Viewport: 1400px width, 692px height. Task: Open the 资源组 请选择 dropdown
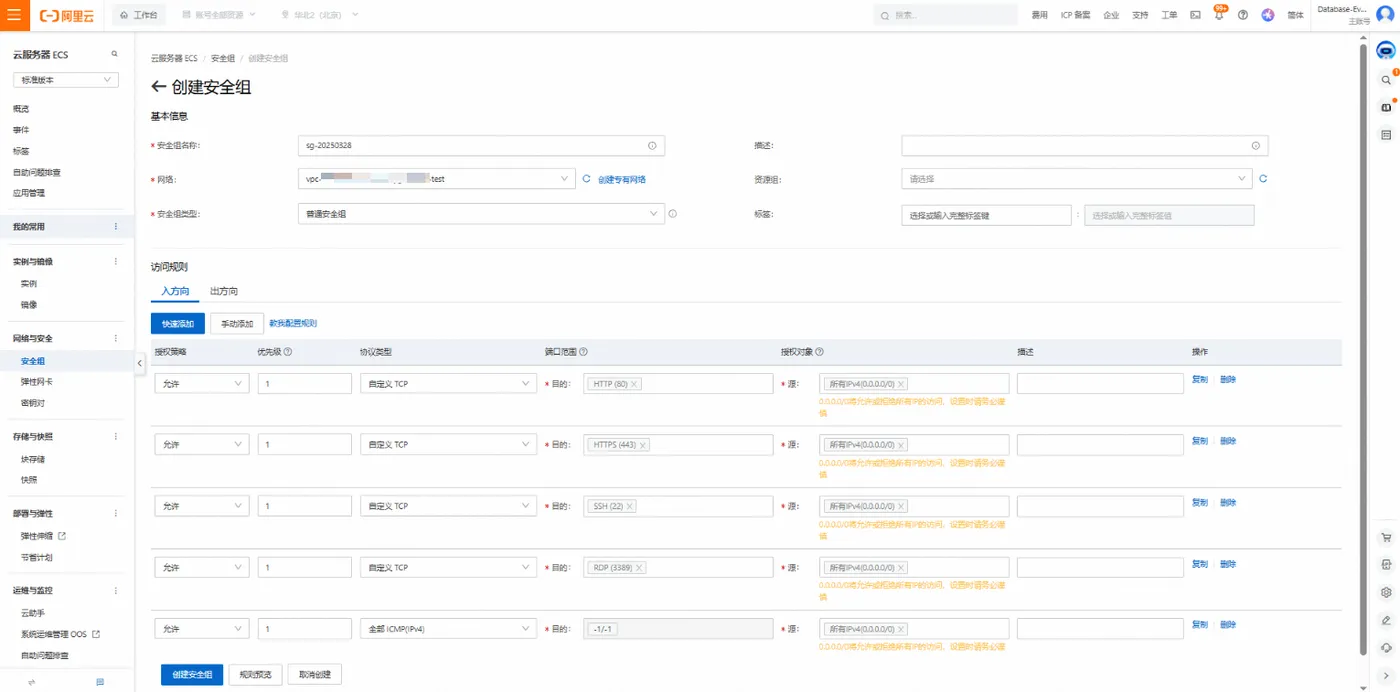point(1076,179)
